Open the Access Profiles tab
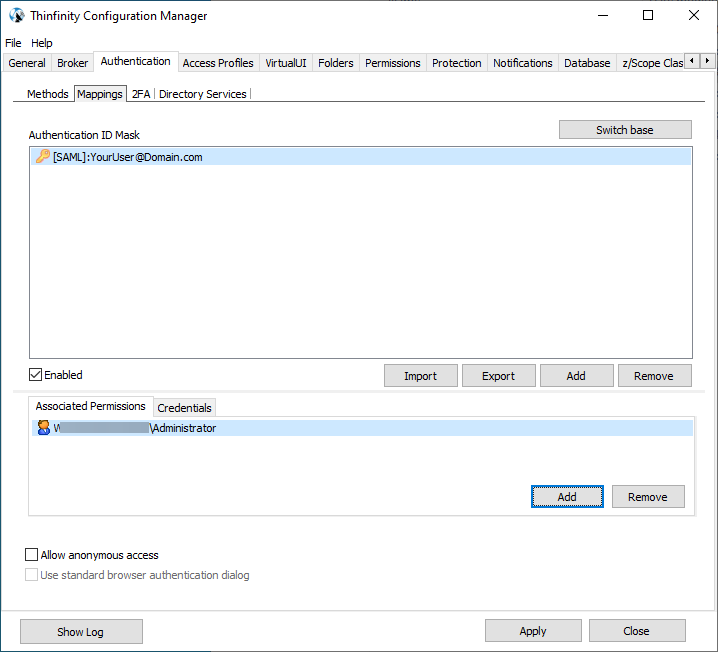718x652 pixels. pyautogui.click(x=218, y=63)
